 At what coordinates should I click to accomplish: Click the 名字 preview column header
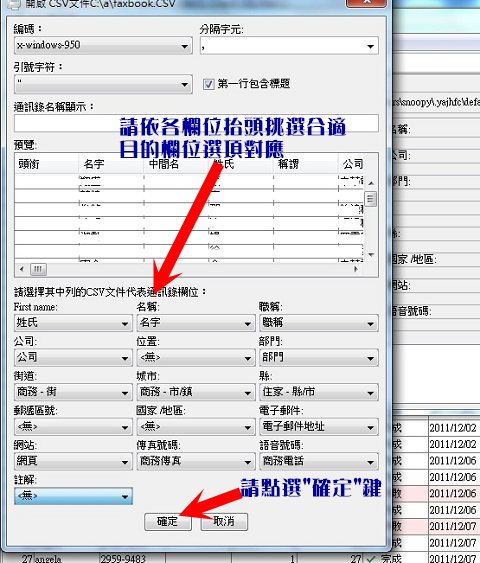coord(111,164)
